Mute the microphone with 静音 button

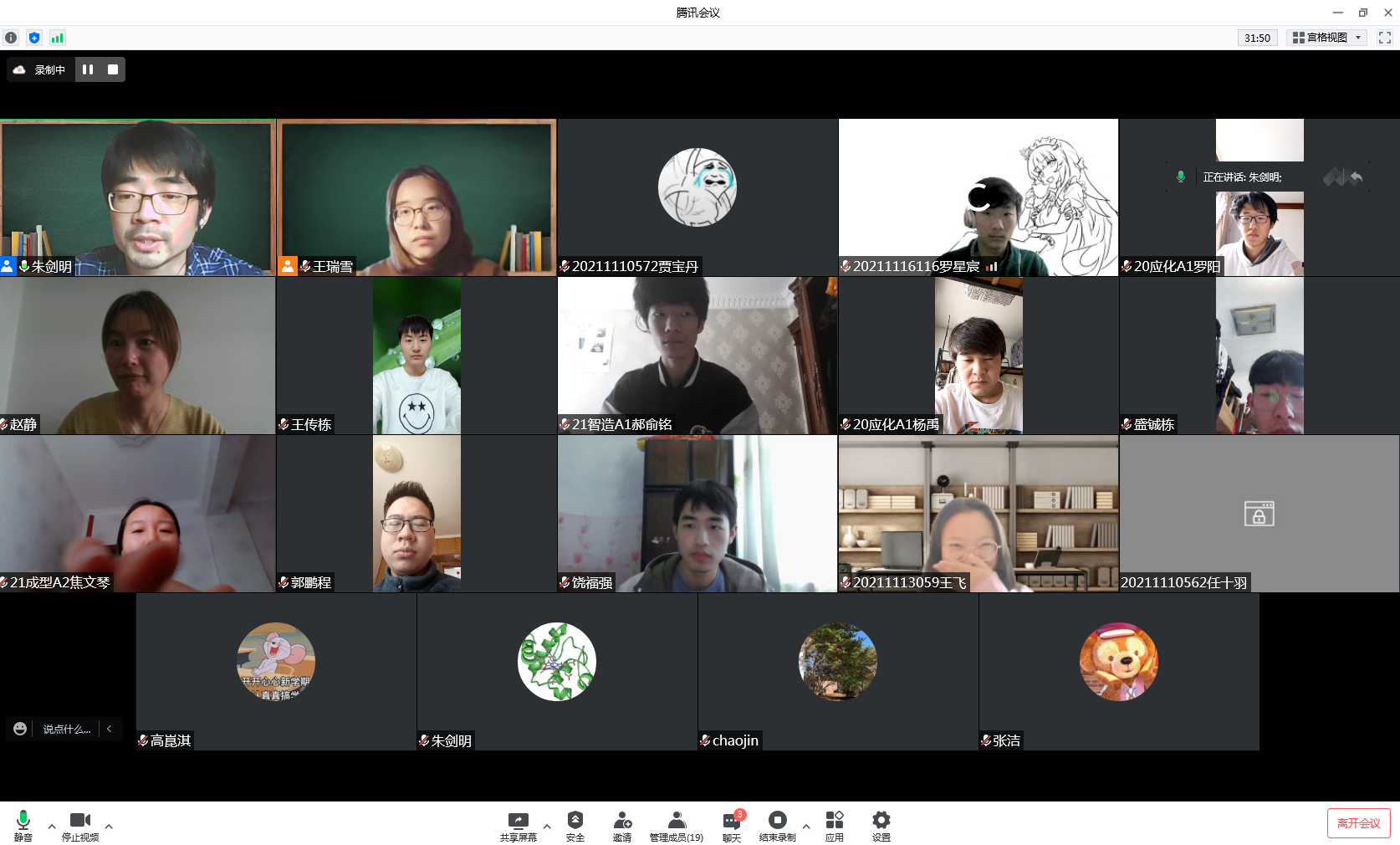(x=23, y=825)
